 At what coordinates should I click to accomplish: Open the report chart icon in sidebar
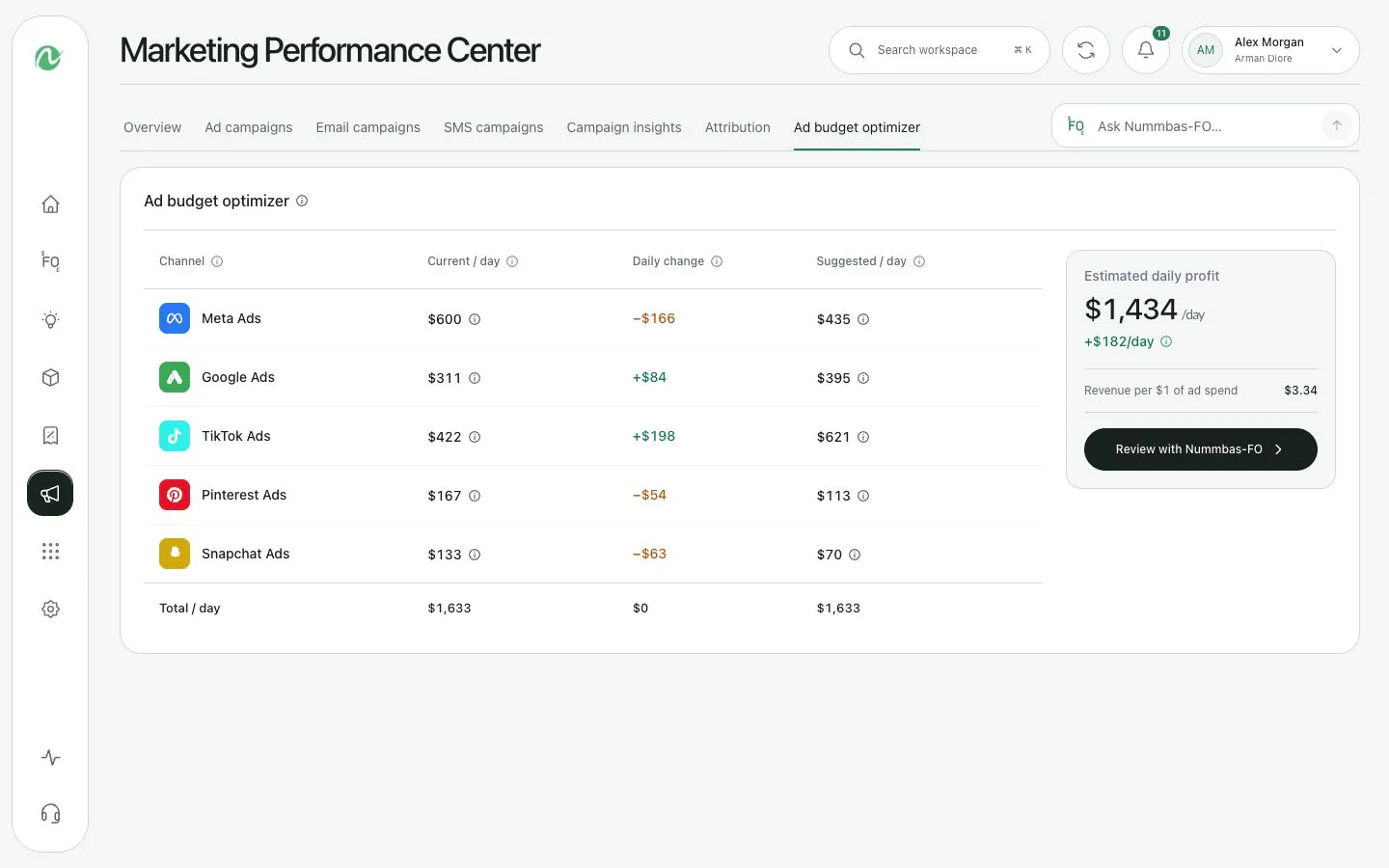pos(50,436)
